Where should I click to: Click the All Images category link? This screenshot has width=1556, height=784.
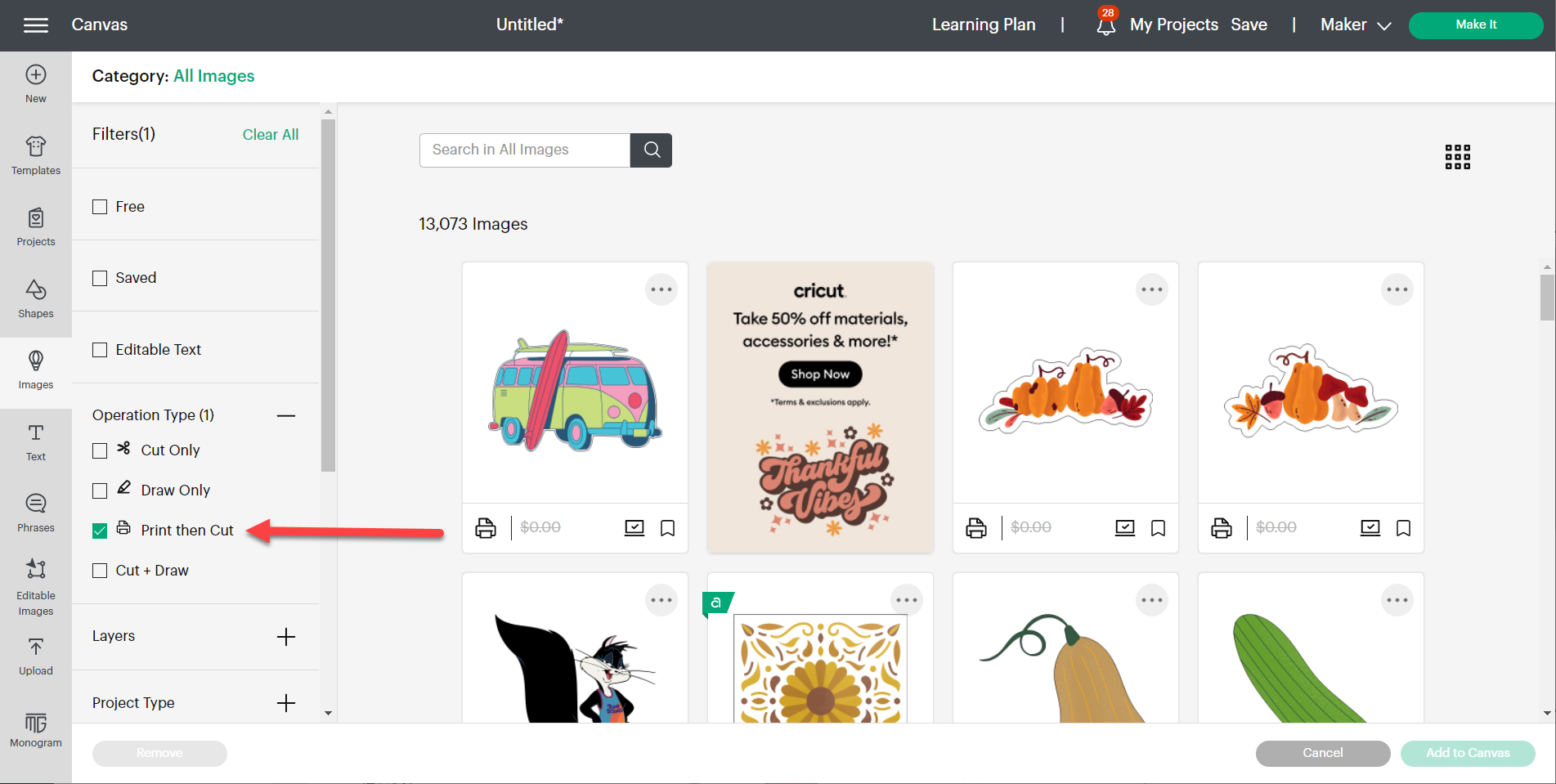point(214,76)
